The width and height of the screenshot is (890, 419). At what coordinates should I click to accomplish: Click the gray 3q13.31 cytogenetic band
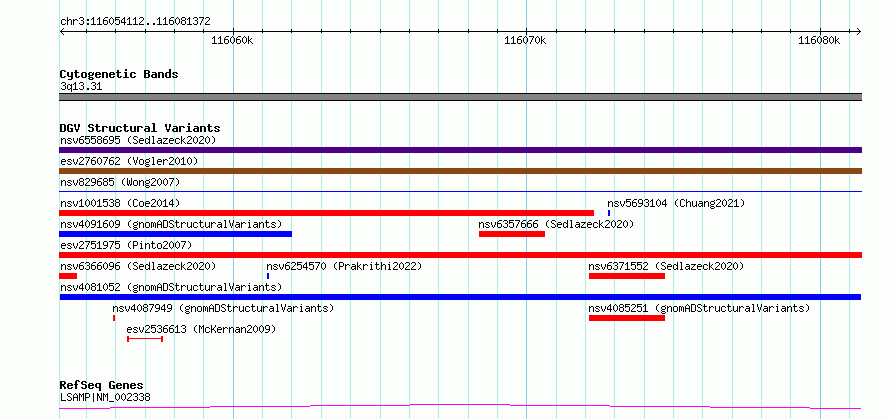click(460, 97)
